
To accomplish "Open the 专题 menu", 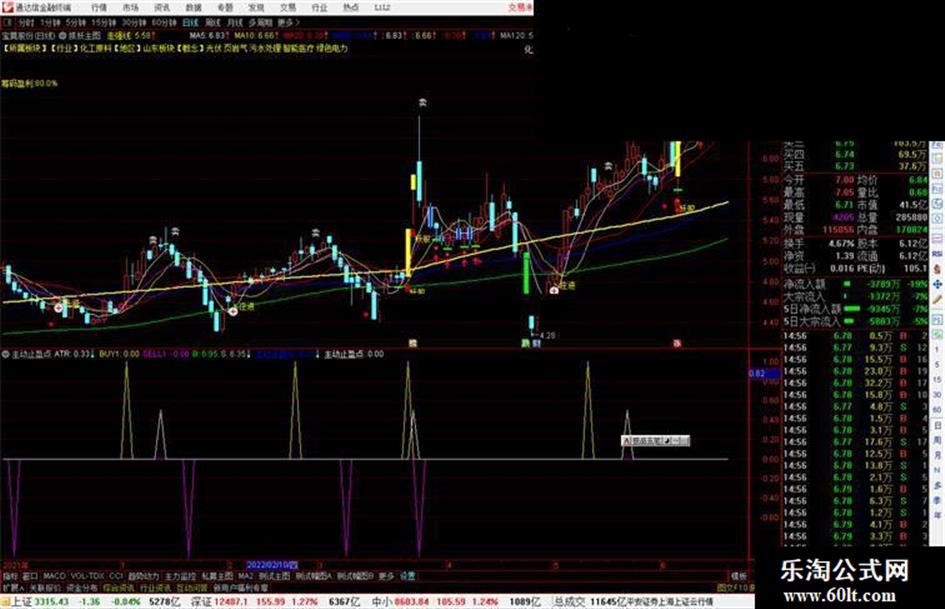I will (225, 8).
